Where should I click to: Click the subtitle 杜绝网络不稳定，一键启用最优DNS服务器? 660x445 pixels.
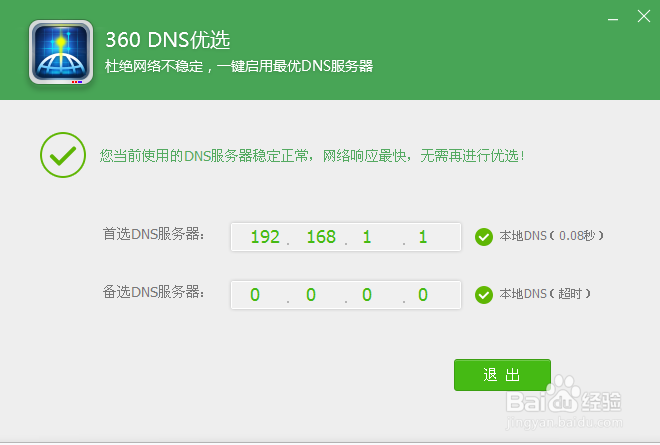click(x=239, y=66)
